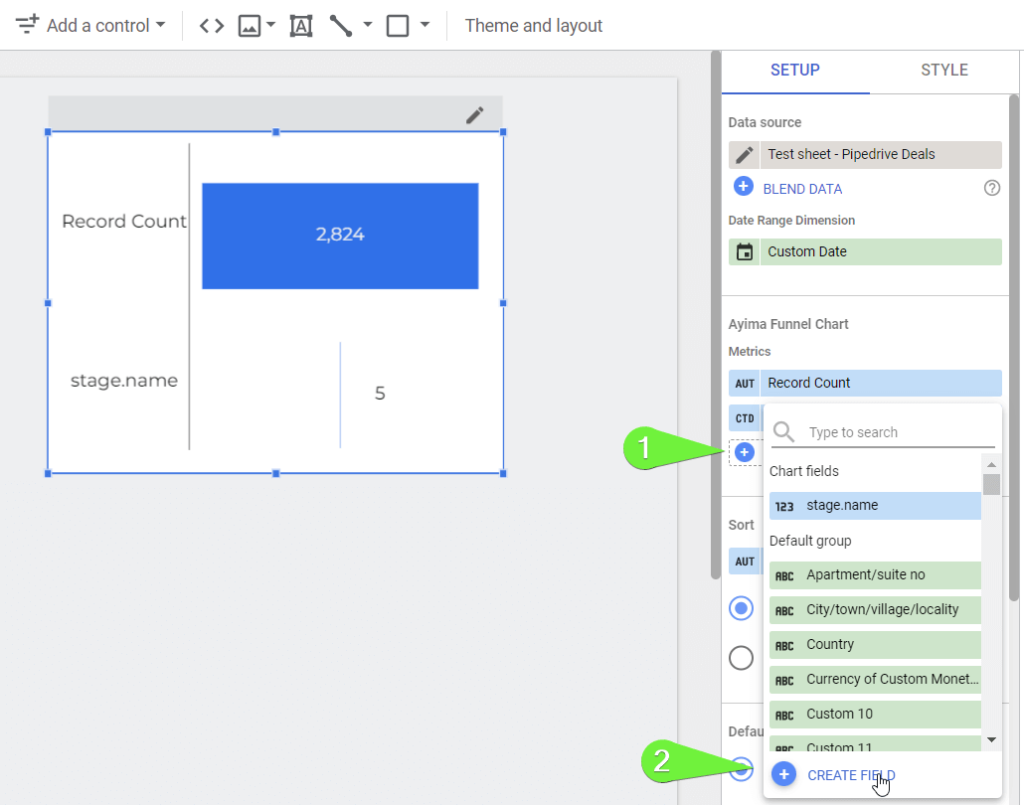Viewport: 1024px width, 805px height.
Task: Click the blue 2,824 funnel bar
Action: pyautogui.click(x=340, y=236)
